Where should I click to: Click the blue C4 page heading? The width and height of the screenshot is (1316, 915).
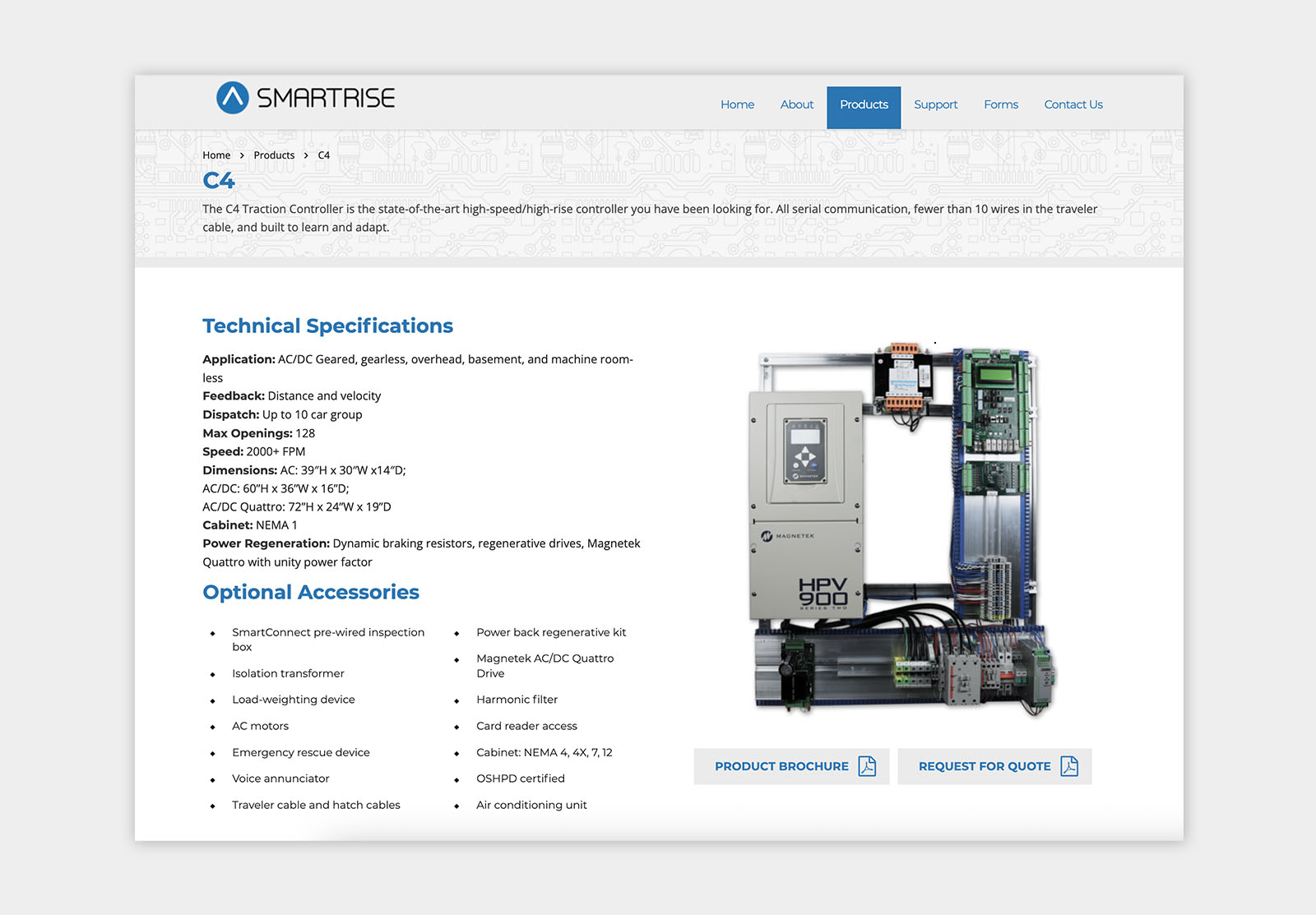[219, 181]
